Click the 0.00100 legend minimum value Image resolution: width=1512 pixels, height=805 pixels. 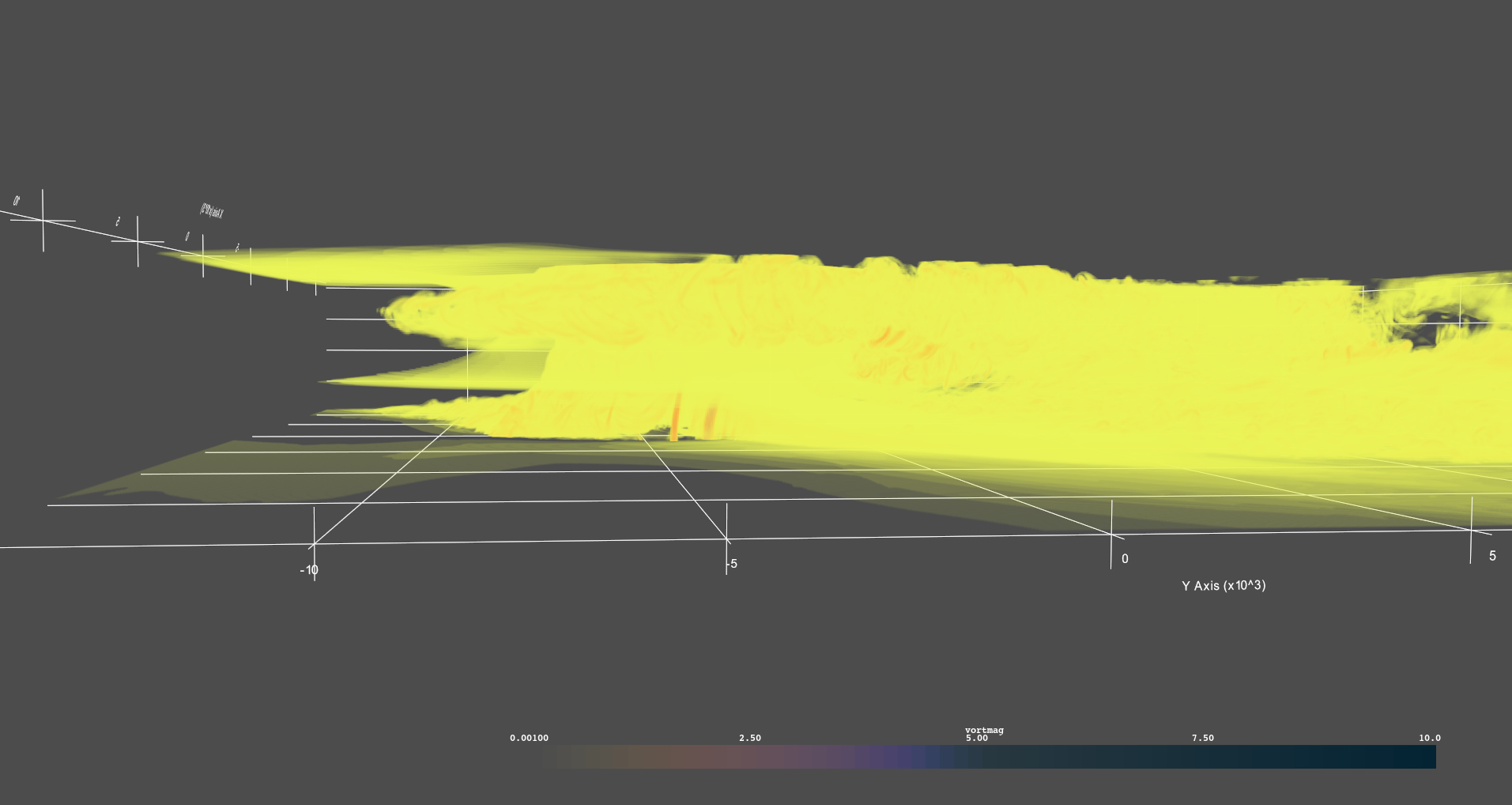coord(530,738)
